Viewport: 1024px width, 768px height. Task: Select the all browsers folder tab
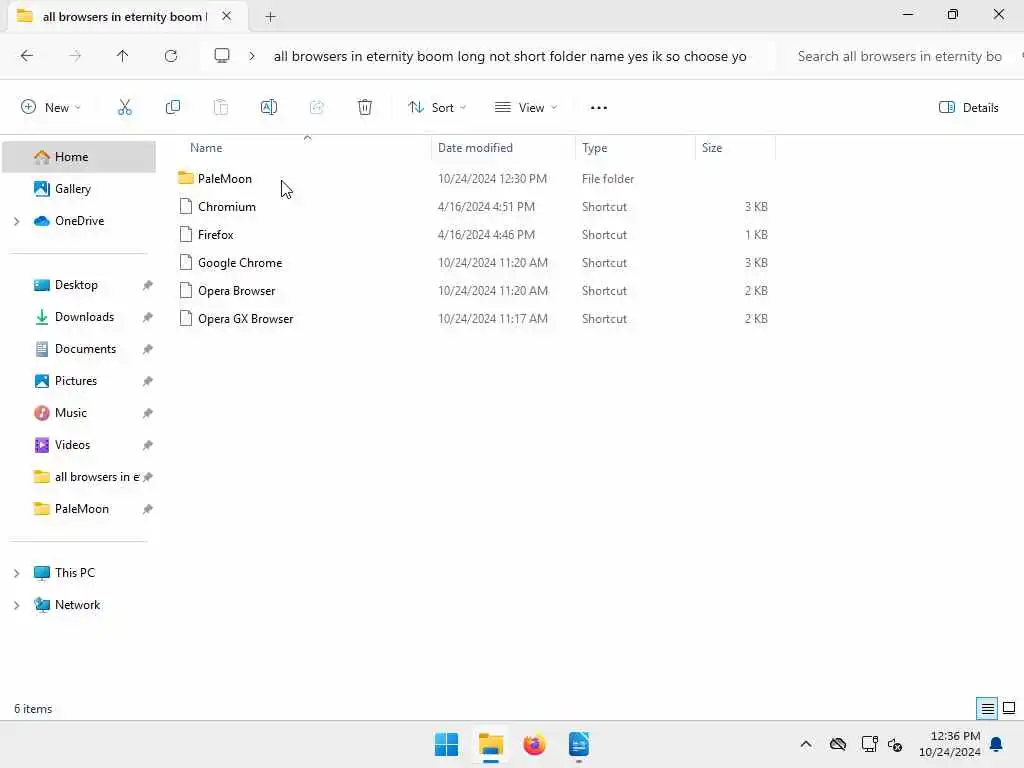[x=124, y=16]
